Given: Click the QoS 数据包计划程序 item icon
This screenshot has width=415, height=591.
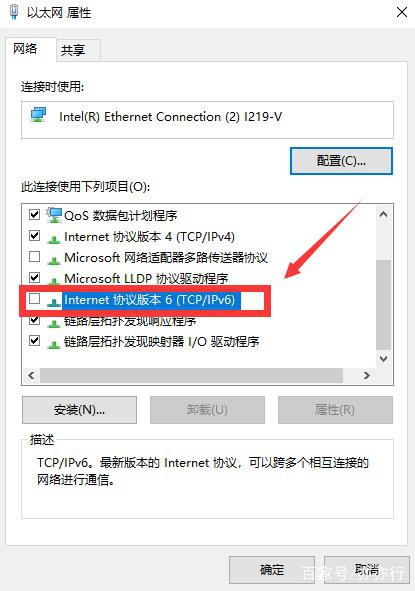Looking at the screenshot, I should point(54,215).
